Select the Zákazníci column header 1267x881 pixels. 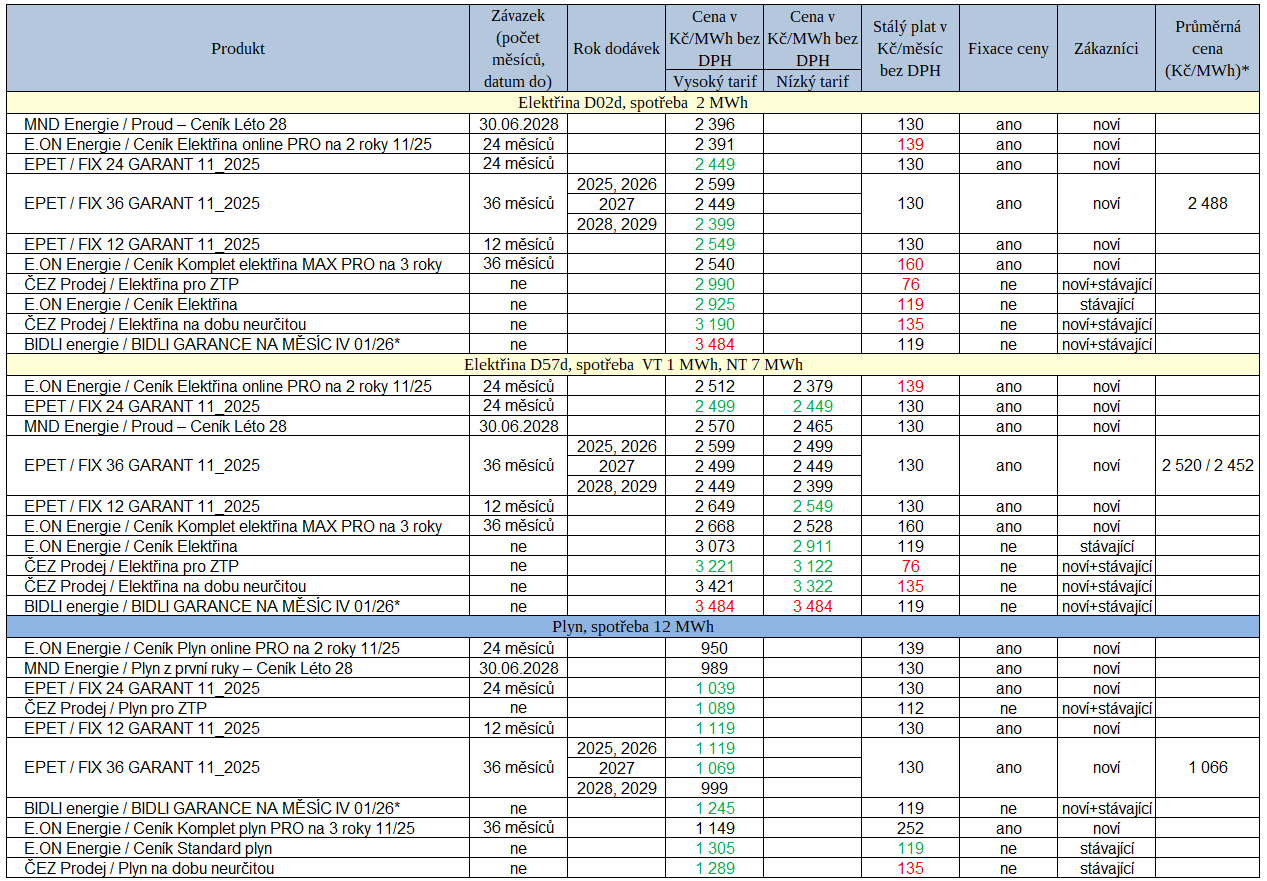tap(1106, 49)
